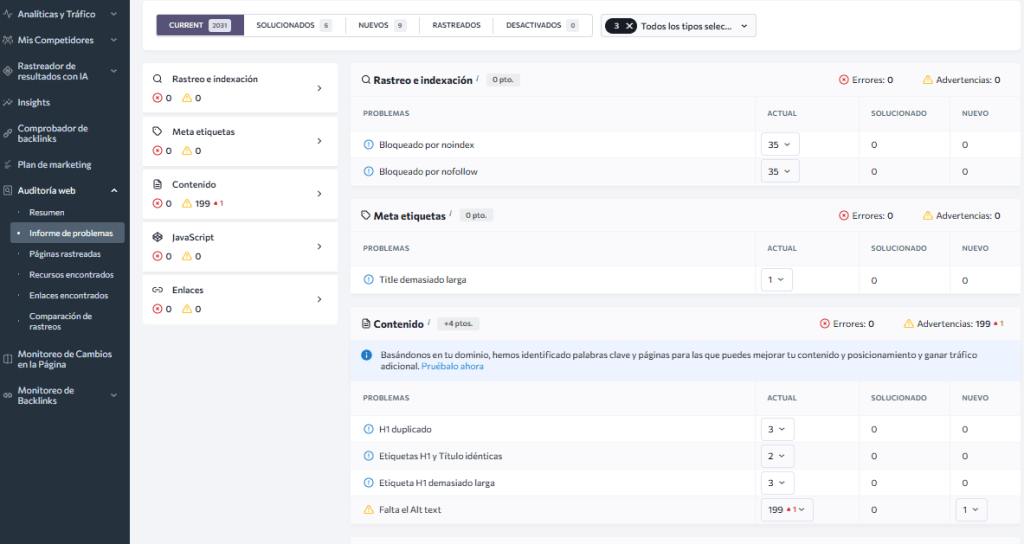Open the Rastreados tab
The width and height of the screenshot is (1024, 544).
point(456,25)
